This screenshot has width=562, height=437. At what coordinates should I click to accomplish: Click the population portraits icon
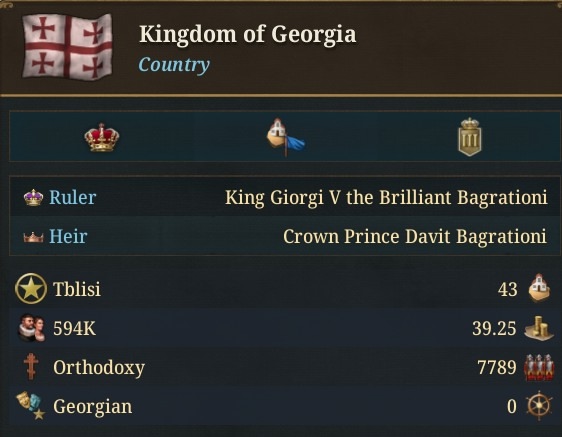tap(32, 328)
